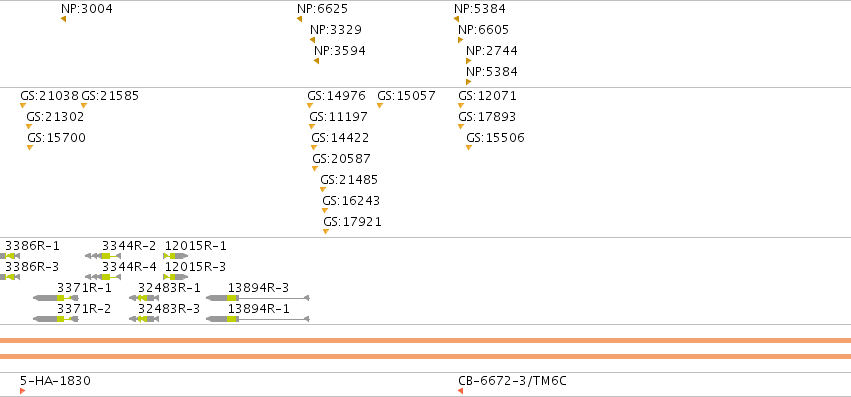851x397 pixels.
Task: Select the 3386R-3 transcript glyph
Action: coord(10,277)
